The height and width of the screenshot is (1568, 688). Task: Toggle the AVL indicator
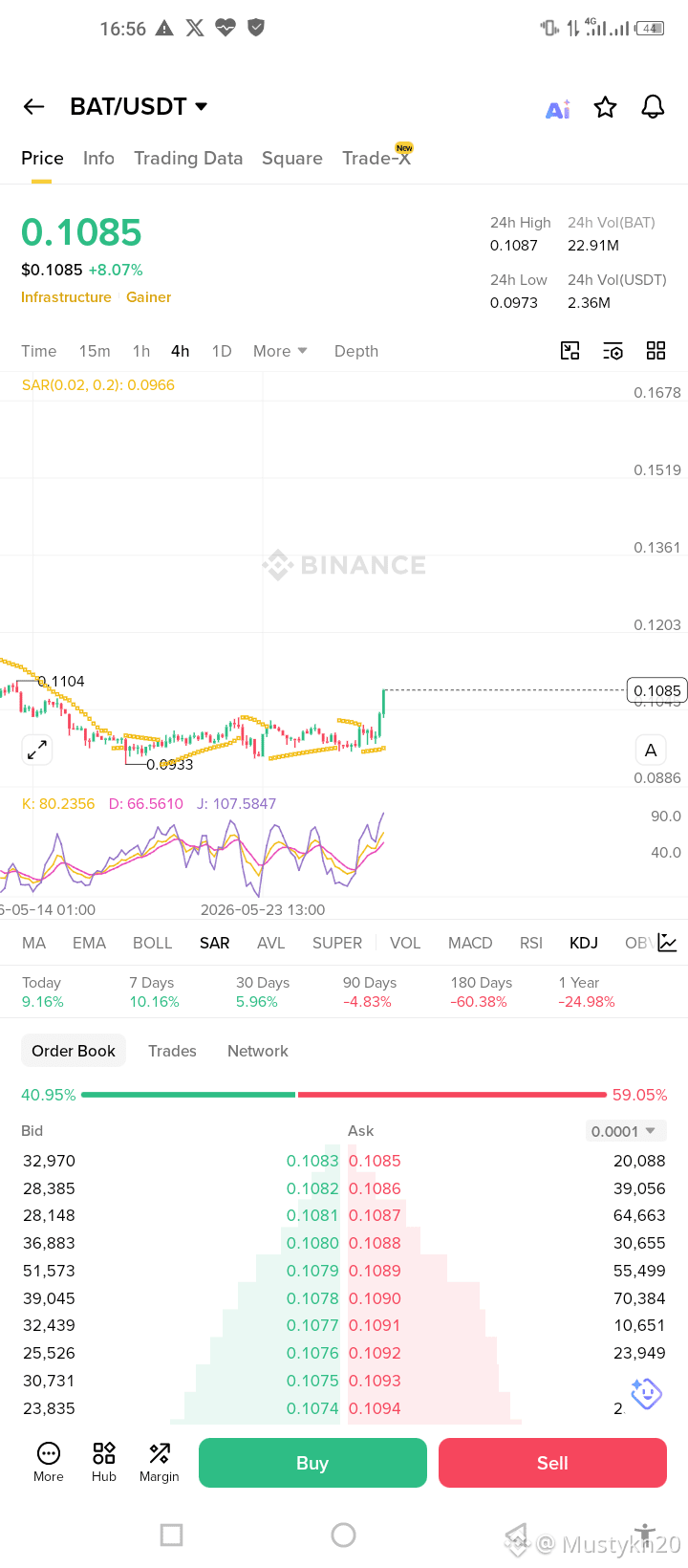coord(271,943)
